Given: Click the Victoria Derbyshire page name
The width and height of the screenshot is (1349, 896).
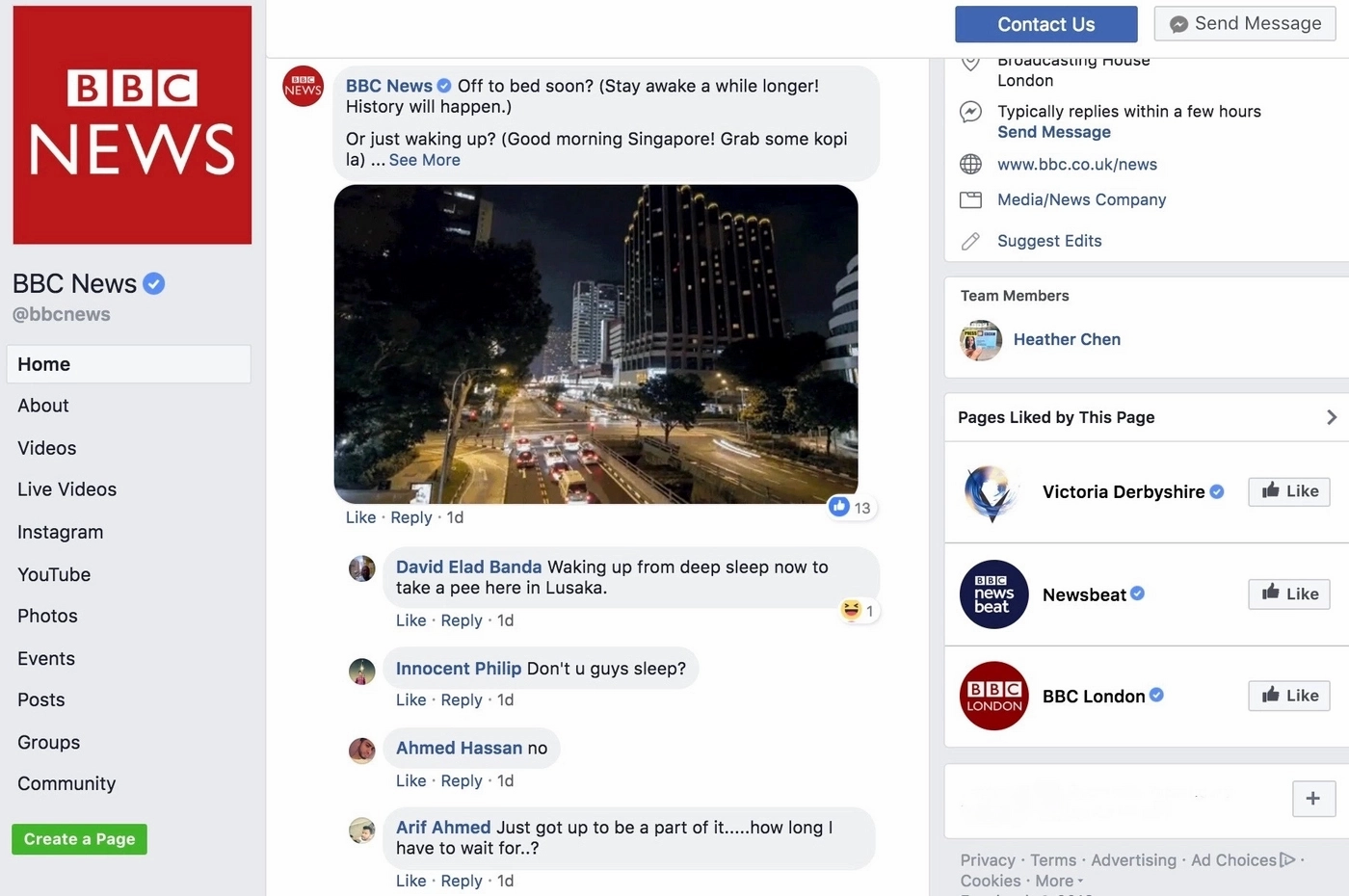Looking at the screenshot, I should [1124, 491].
